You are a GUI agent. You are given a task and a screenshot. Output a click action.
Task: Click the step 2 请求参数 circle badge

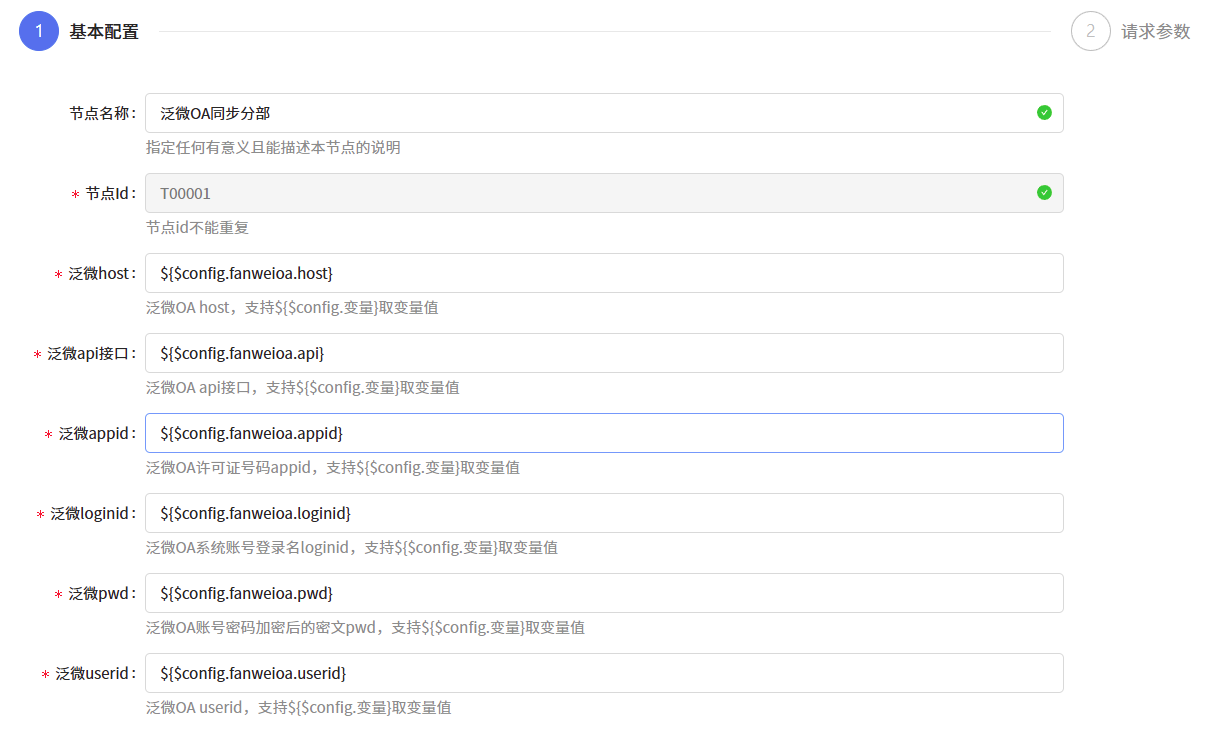pos(1090,31)
